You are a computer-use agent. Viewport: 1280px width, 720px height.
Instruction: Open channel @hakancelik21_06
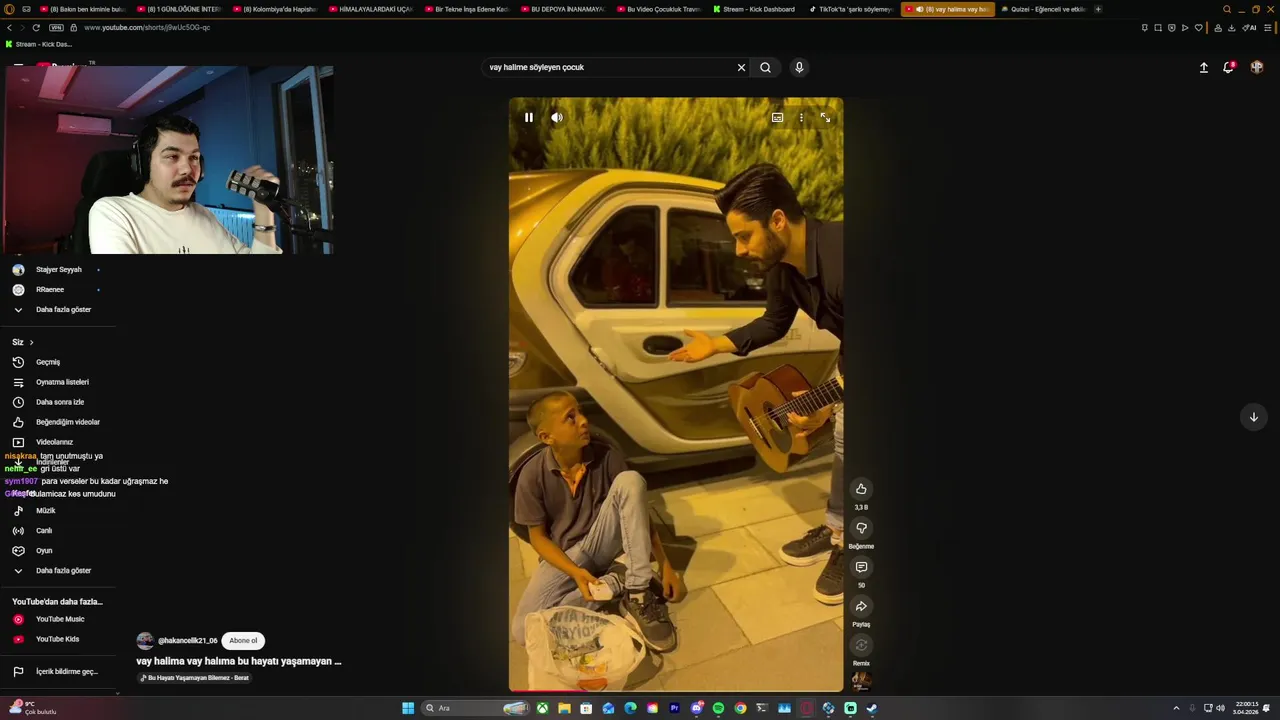pos(187,640)
